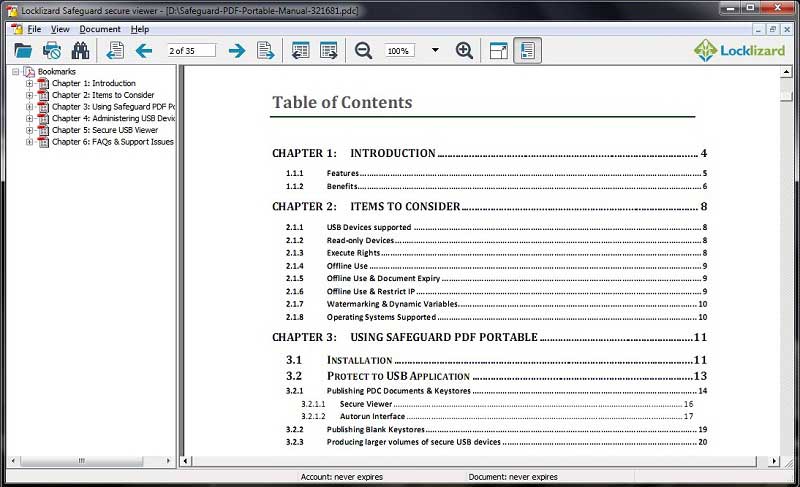Click the Table of Contents heading

tap(342, 102)
